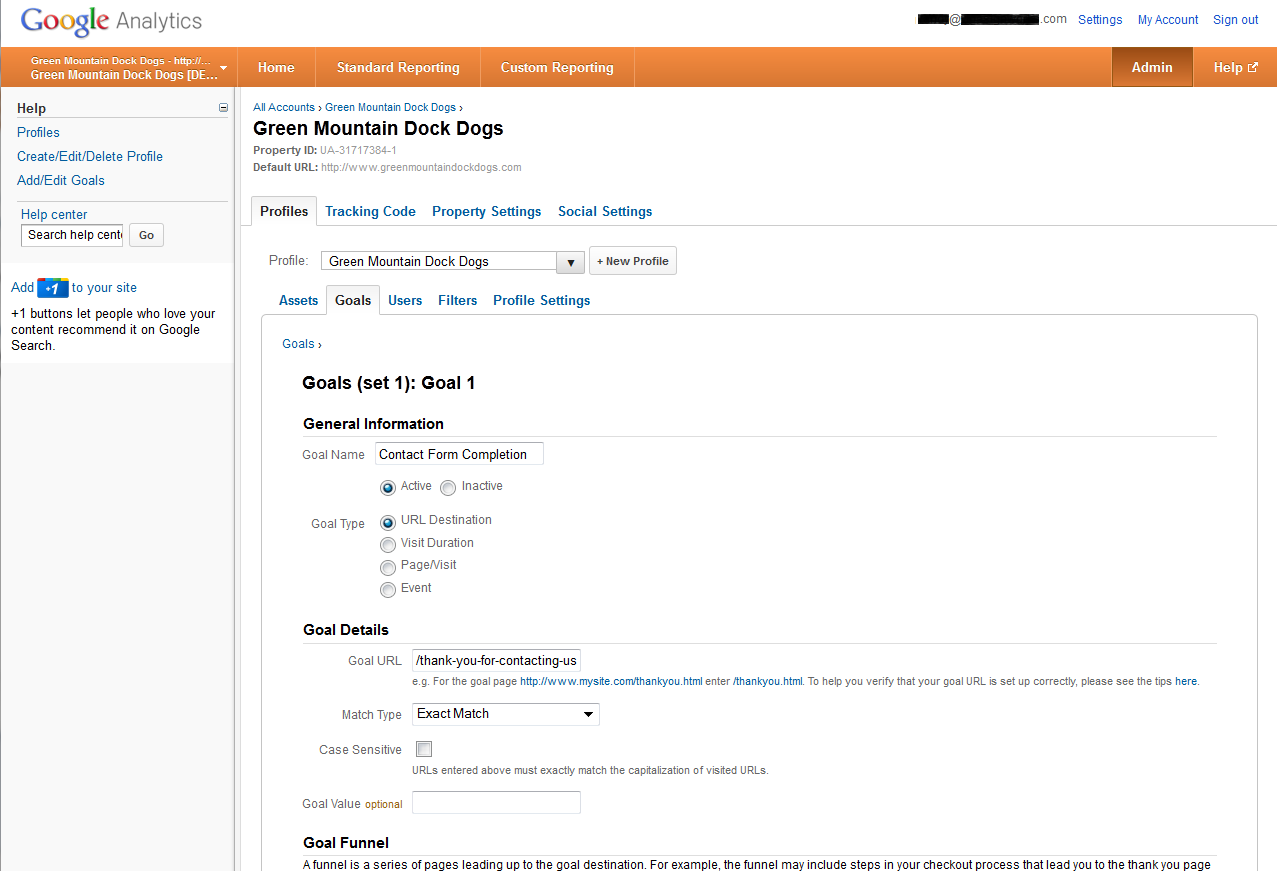Switch to Profile Settings sub-tab

(x=542, y=300)
